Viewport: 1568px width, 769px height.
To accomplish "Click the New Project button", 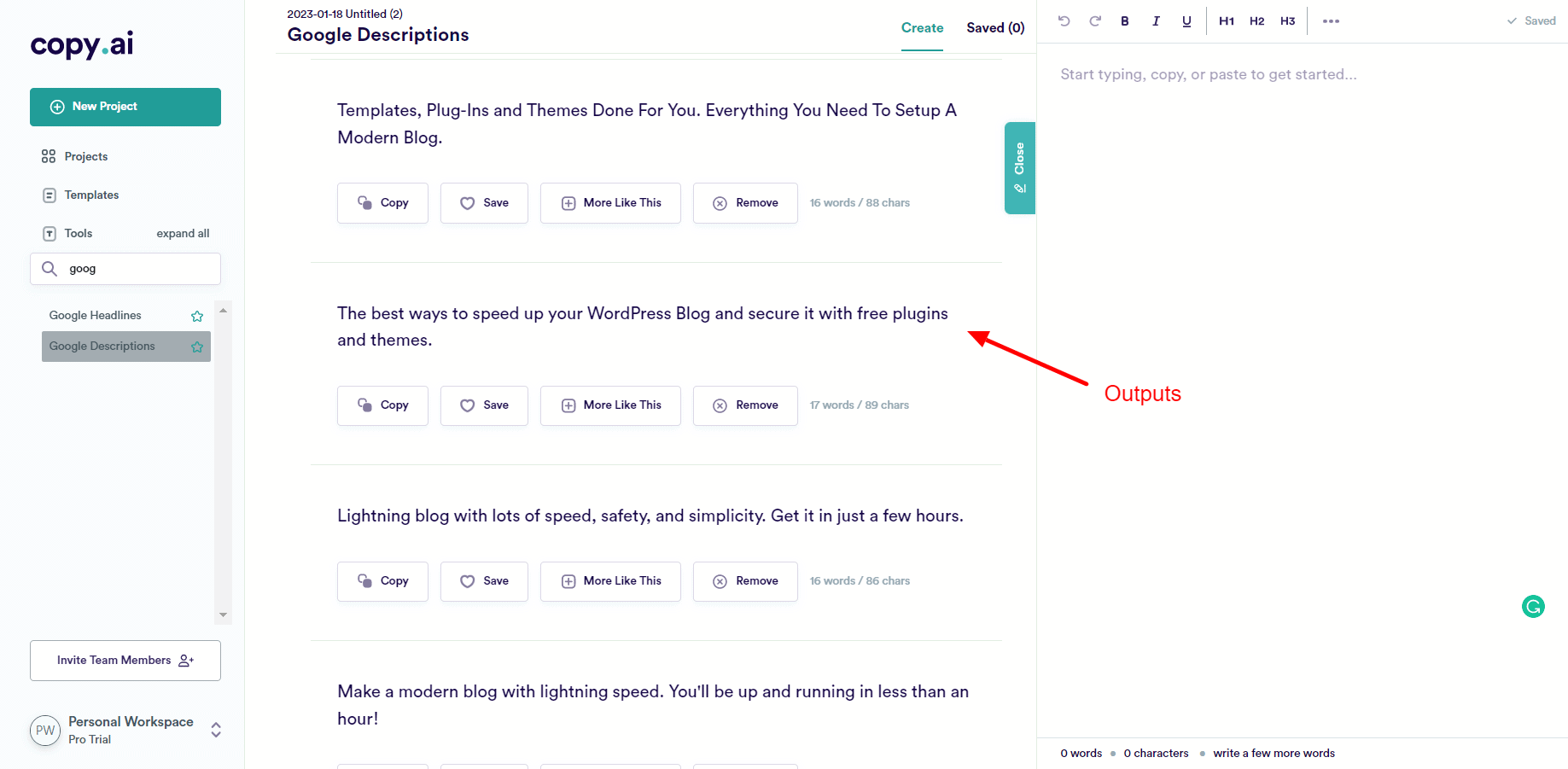I will 125,107.
